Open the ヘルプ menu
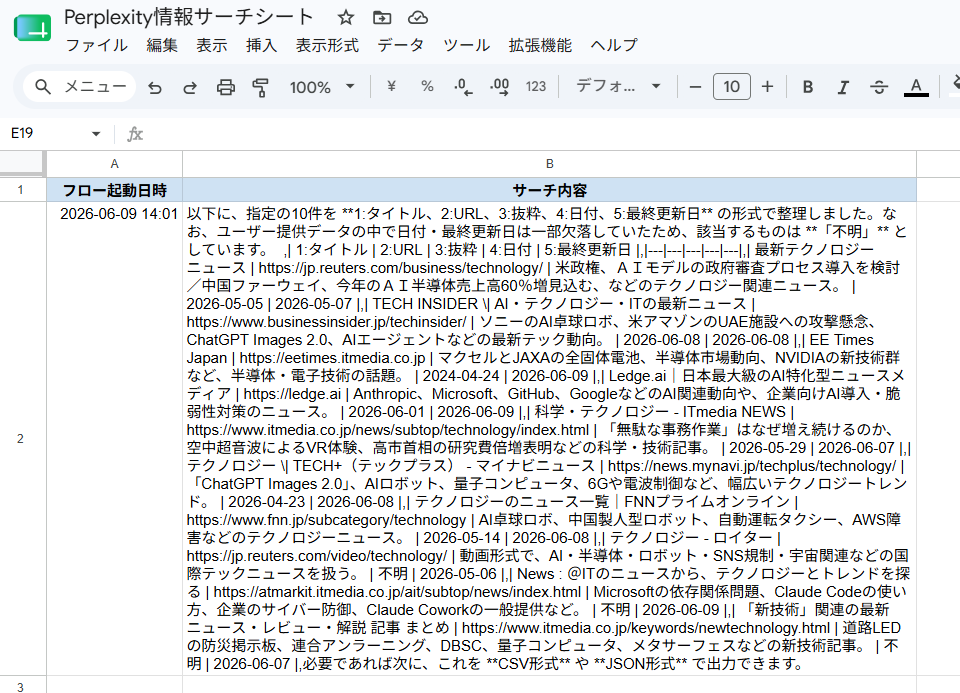The image size is (960, 693). point(614,45)
